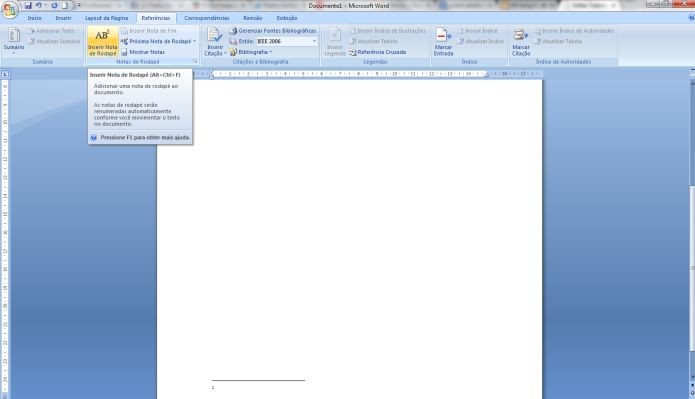Open Notas de Rodapé dialog launcher

coord(195,61)
